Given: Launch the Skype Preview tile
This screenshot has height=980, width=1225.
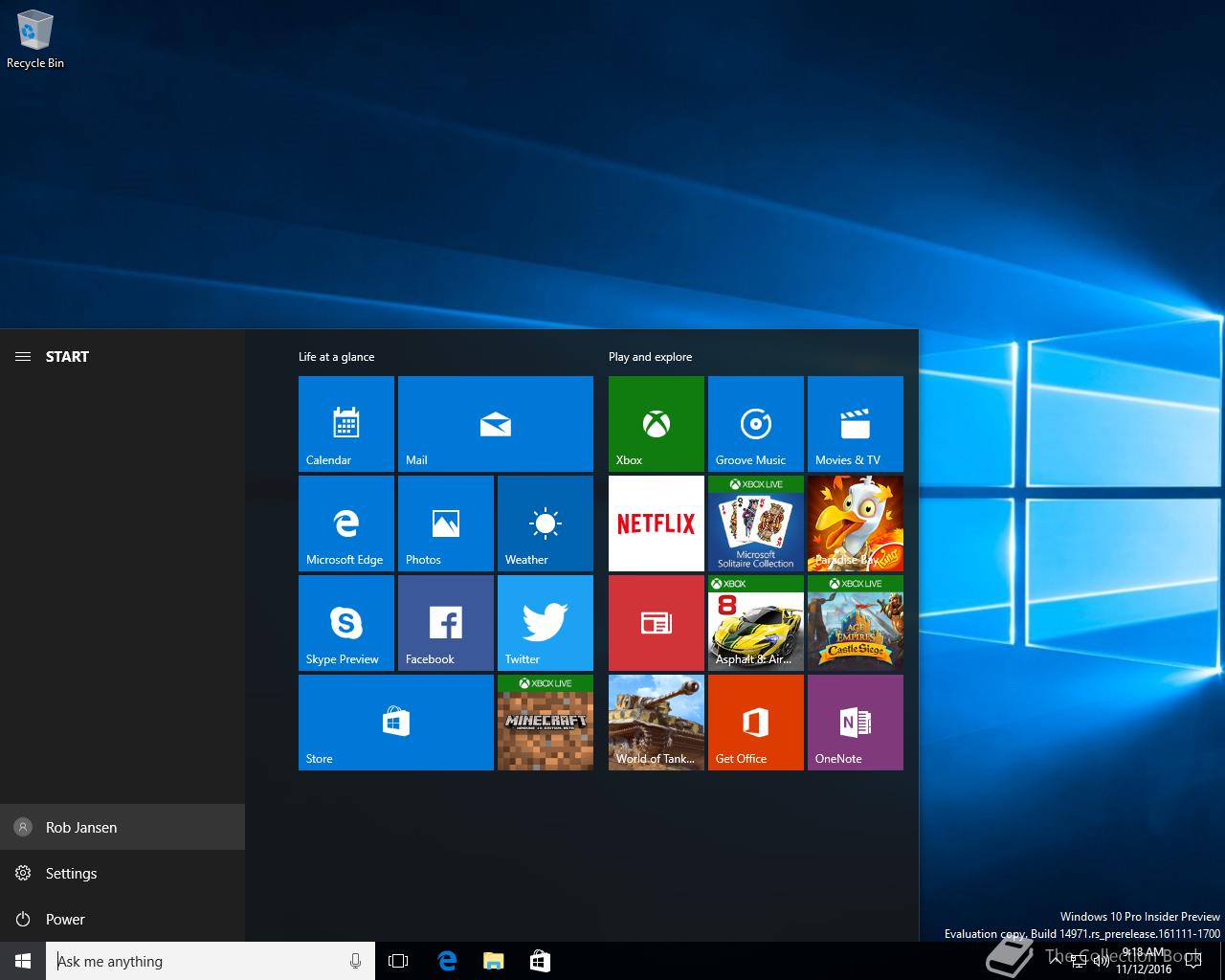Looking at the screenshot, I should pyautogui.click(x=346, y=623).
